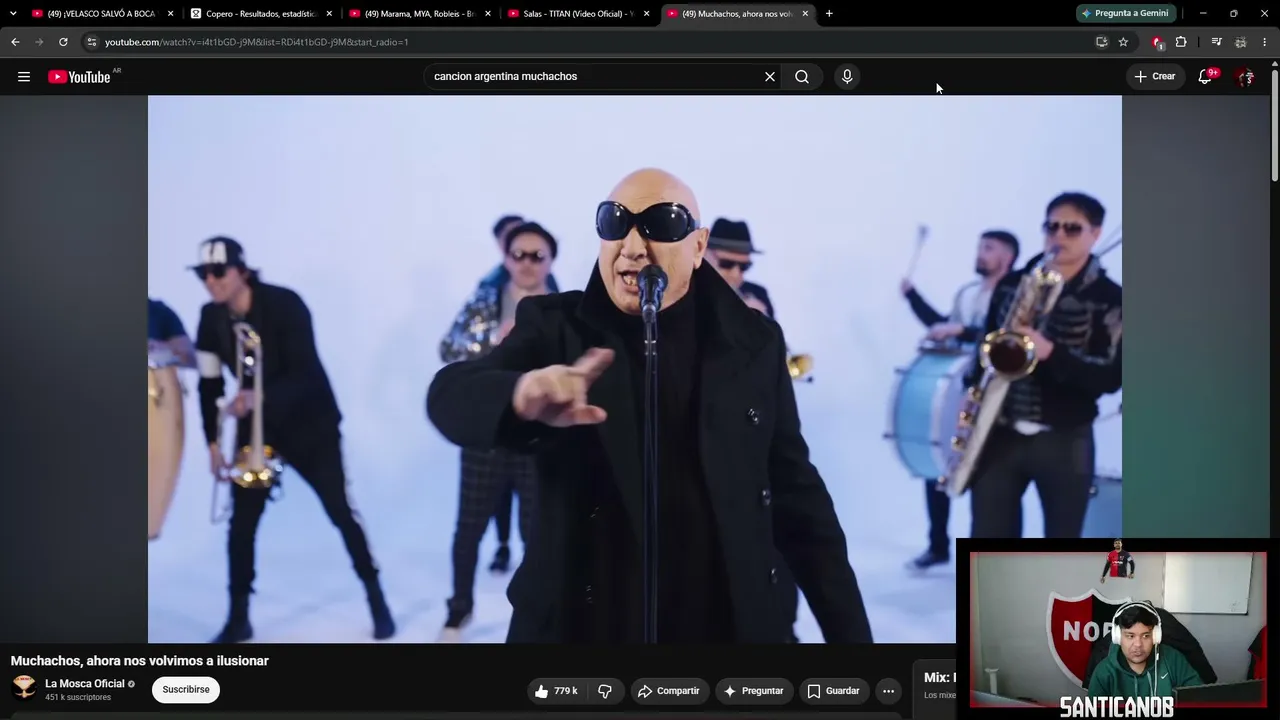Click the YouTube URL in the address bar

click(257, 42)
